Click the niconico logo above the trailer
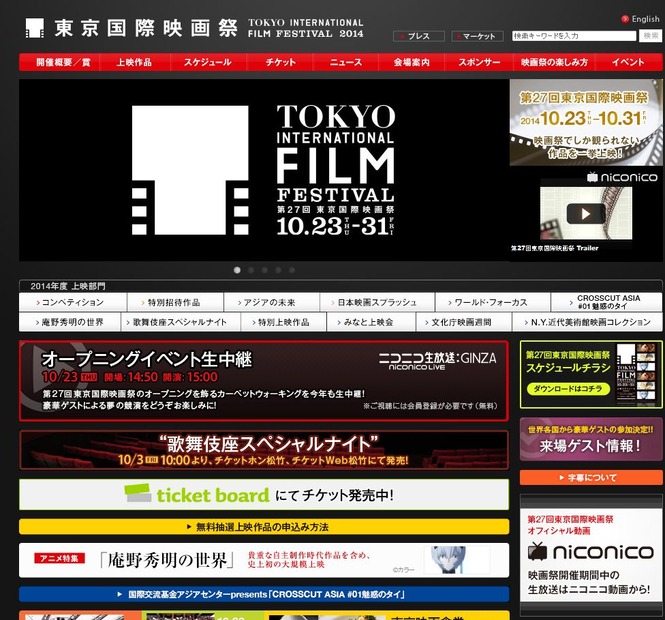 pos(622,177)
